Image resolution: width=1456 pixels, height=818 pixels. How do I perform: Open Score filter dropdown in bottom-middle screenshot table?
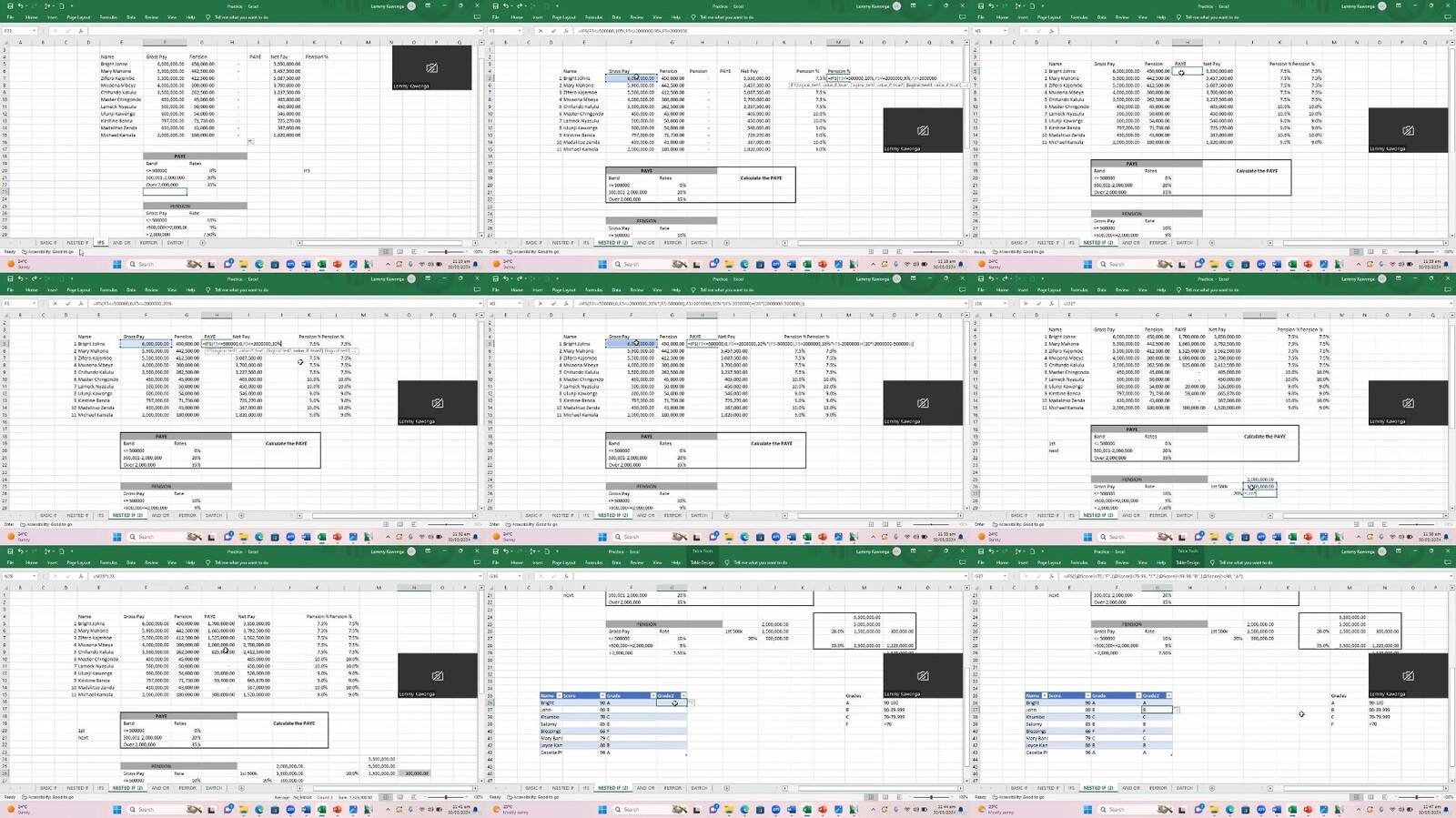pos(602,695)
